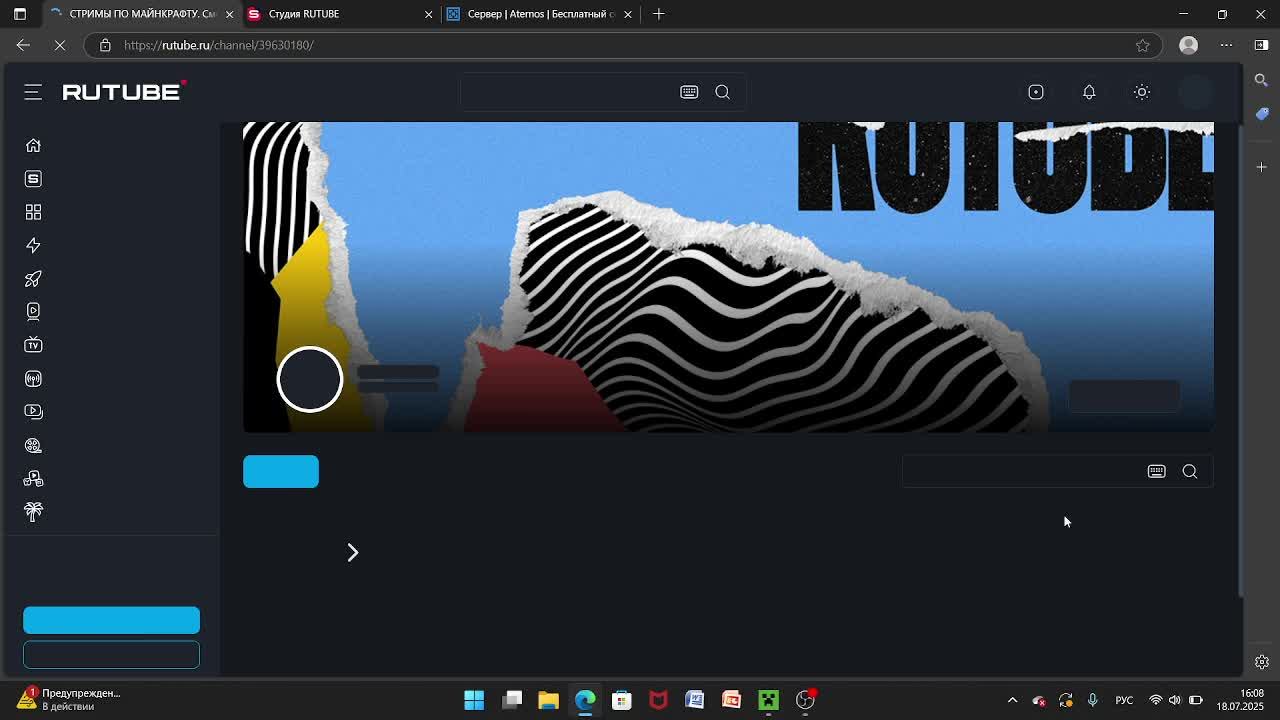This screenshot has height=720, width=1280.
Task: Open File Explorer from taskbar
Action: (x=548, y=700)
